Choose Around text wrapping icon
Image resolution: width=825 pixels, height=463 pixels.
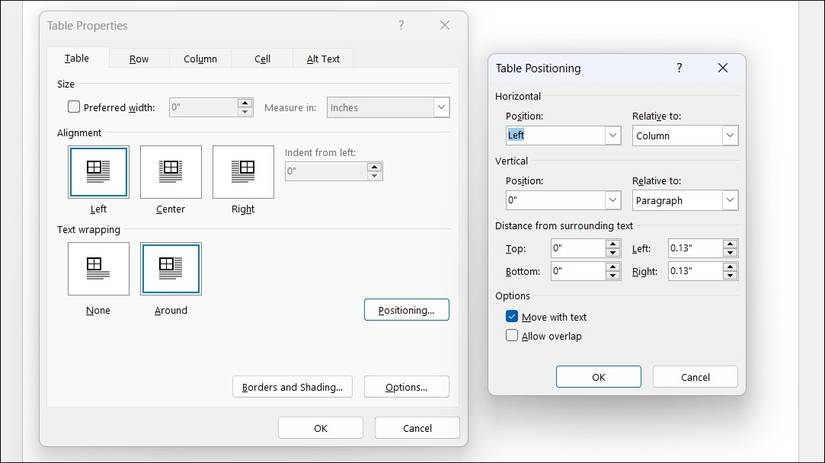[170, 268]
